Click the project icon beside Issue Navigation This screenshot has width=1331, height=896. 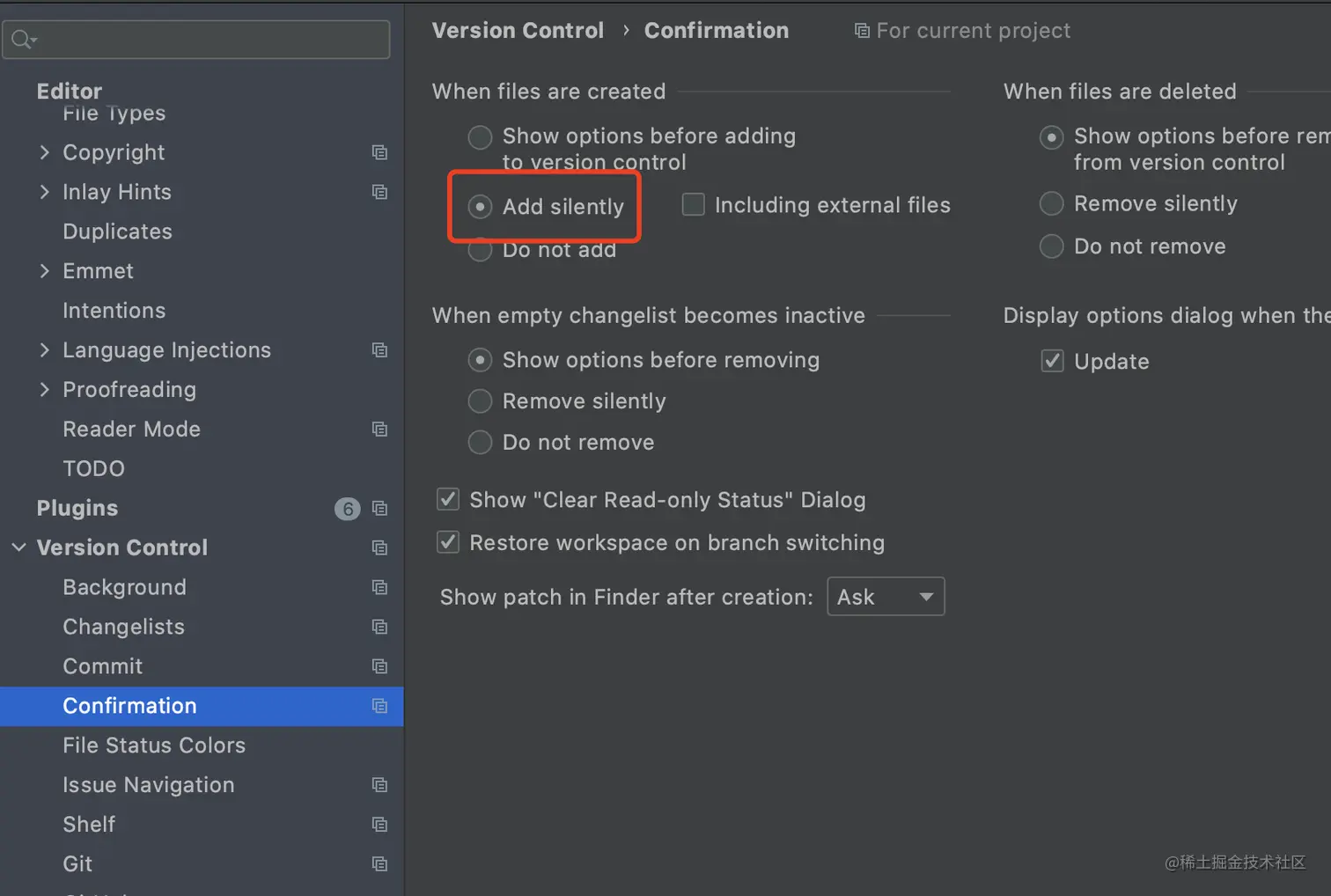click(379, 785)
